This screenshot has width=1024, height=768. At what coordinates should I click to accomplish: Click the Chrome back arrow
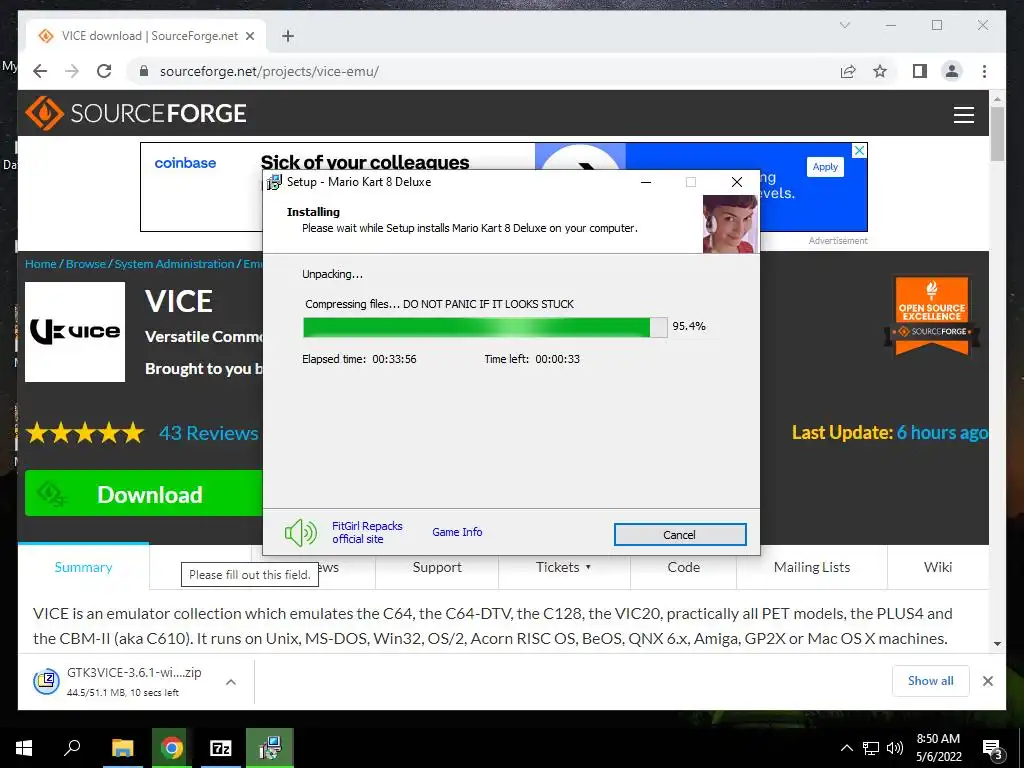(40, 71)
